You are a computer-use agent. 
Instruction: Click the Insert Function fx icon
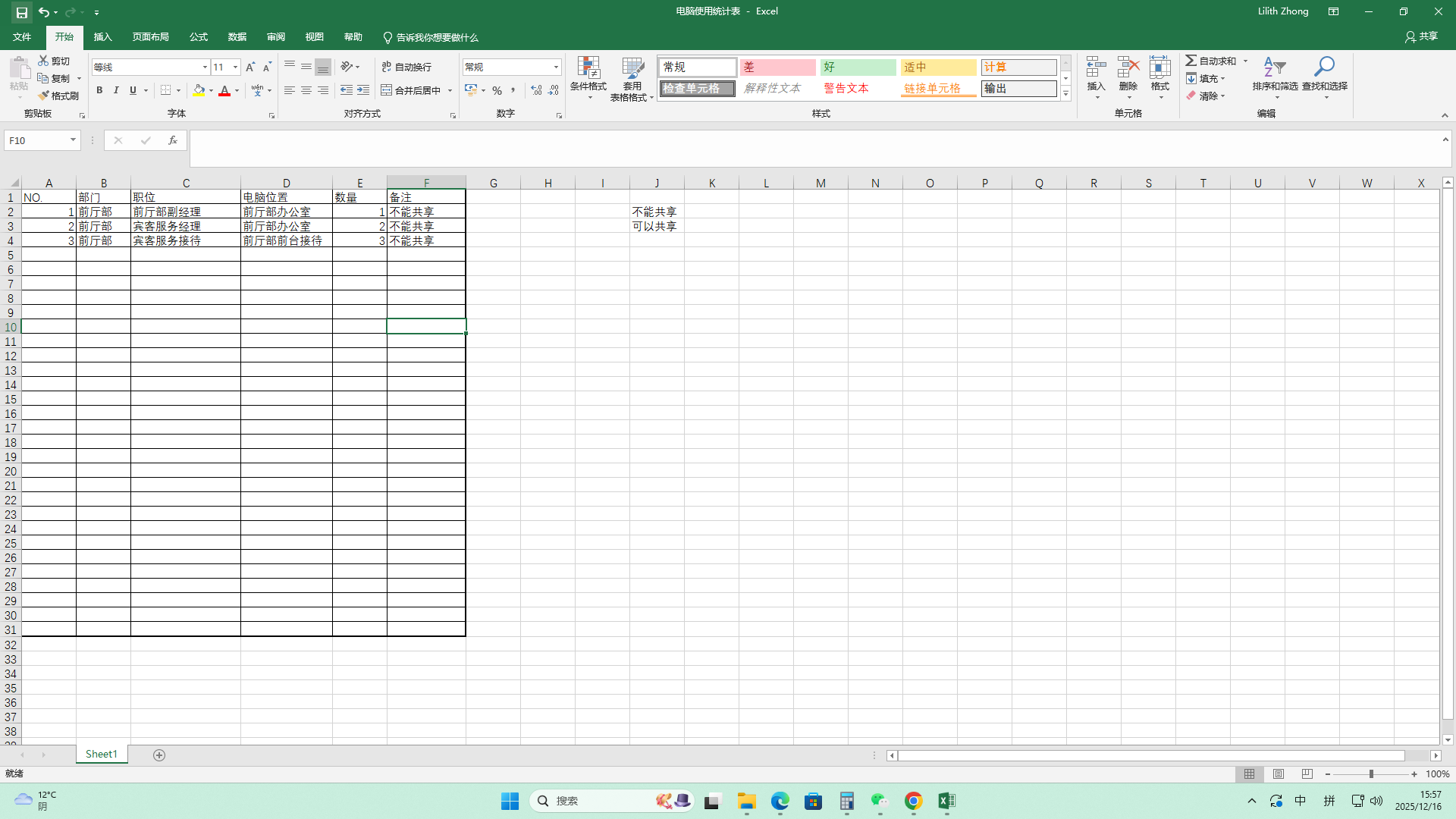[x=173, y=140]
